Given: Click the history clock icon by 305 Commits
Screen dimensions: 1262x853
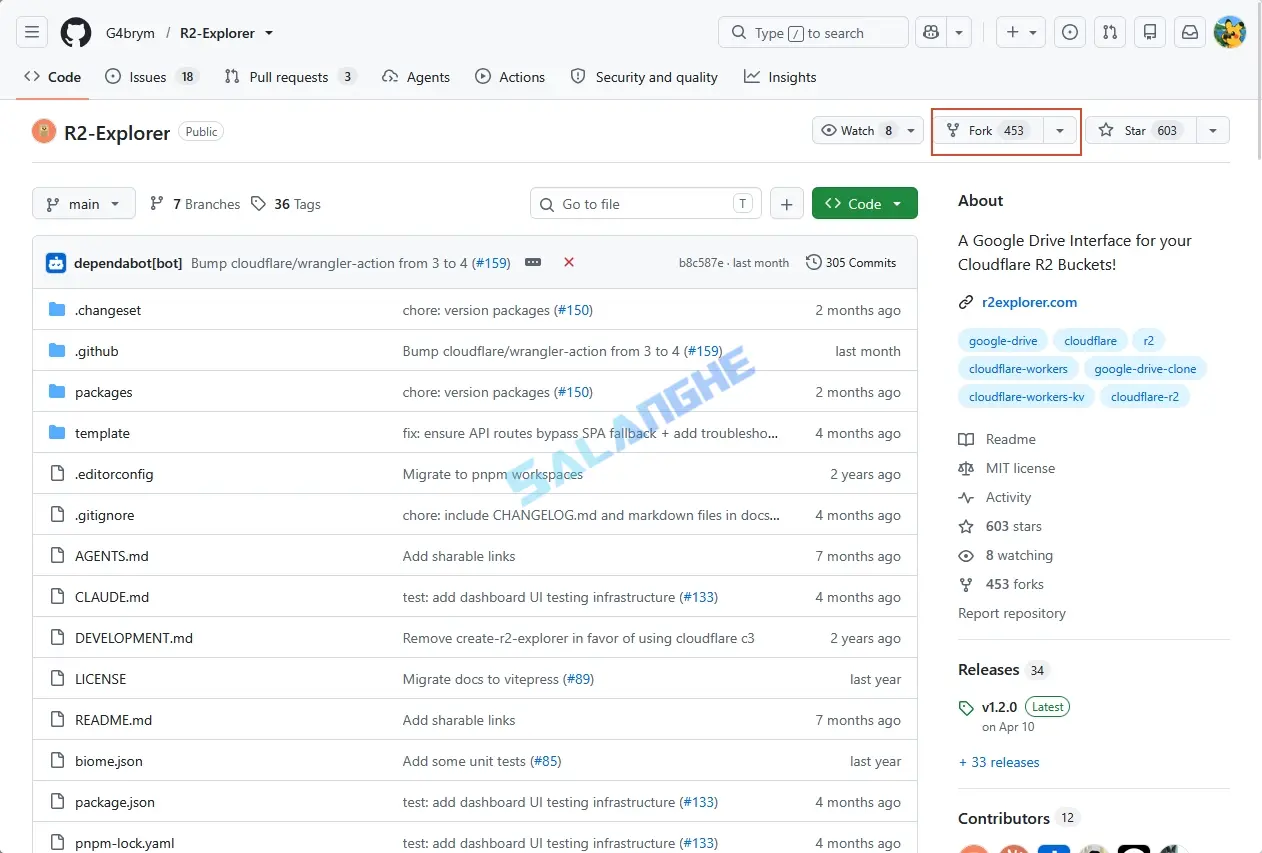Looking at the screenshot, I should coord(814,262).
